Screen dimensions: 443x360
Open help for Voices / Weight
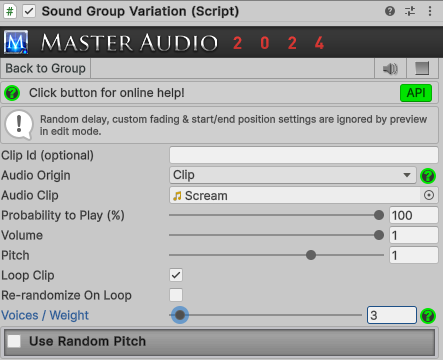click(x=428, y=315)
